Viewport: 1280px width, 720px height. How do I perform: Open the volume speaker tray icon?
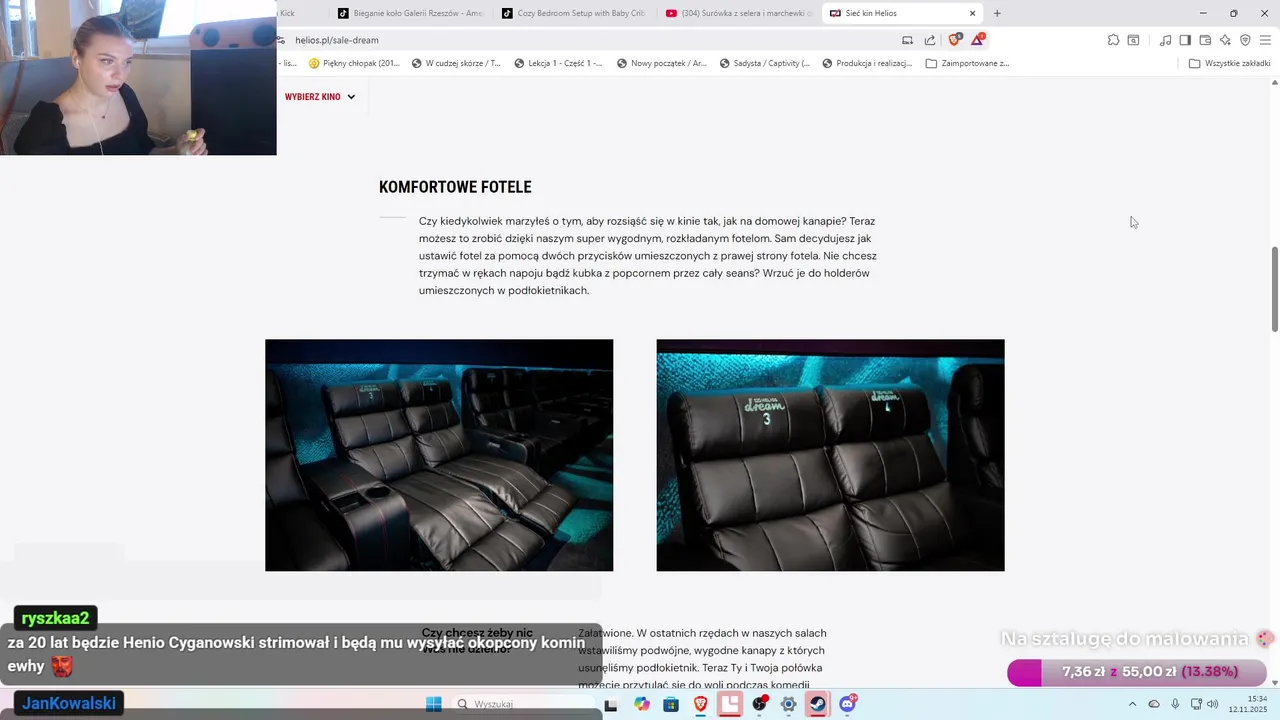pos(1213,704)
